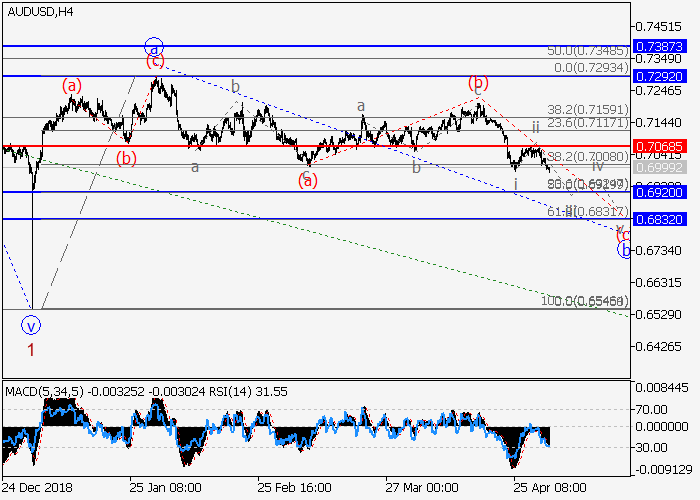The width and height of the screenshot is (700, 500).
Task: Select the circled blue 'v' wave marker
Action: 31,324
